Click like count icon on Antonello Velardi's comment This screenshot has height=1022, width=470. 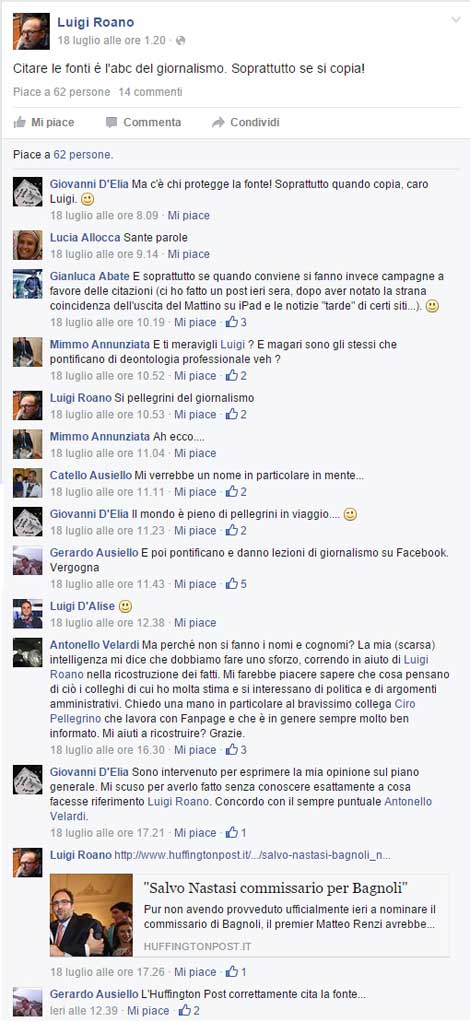pos(231,750)
